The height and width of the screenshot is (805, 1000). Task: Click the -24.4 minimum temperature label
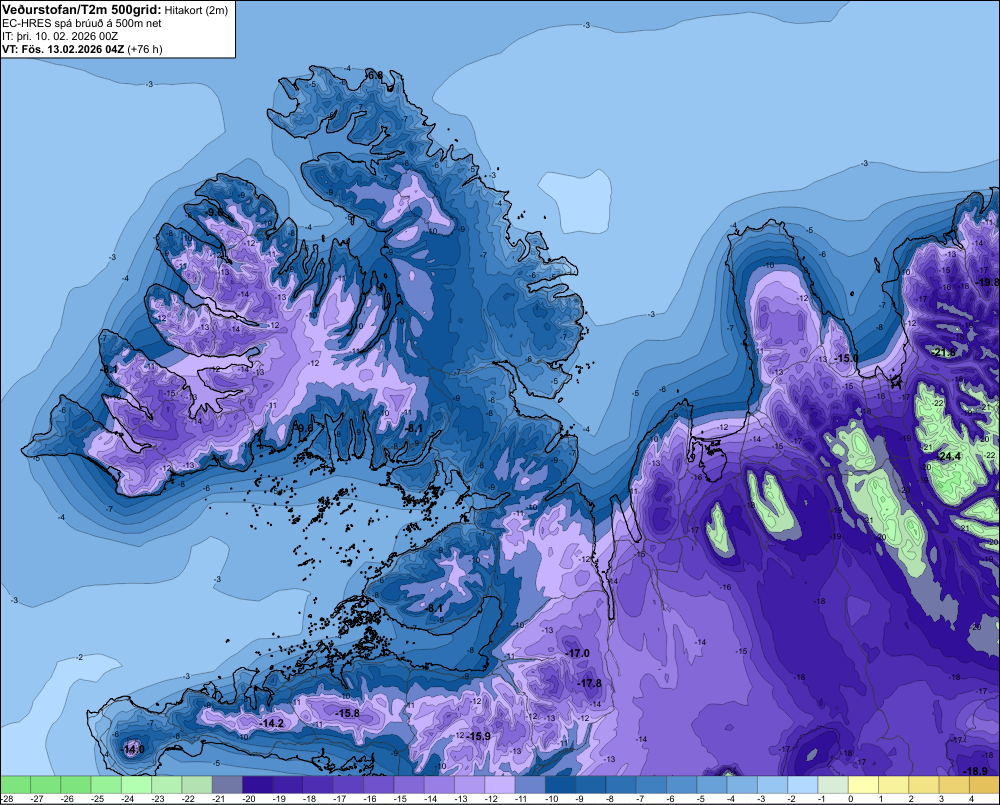(x=950, y=456)
